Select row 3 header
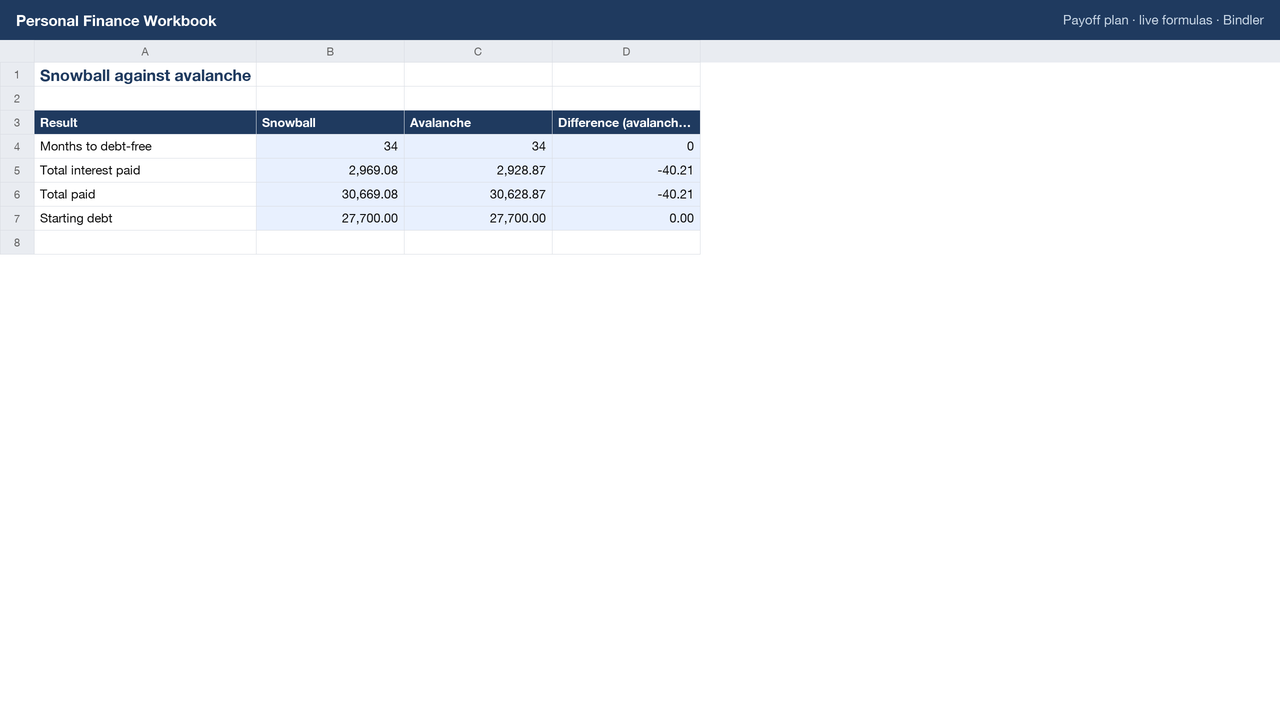Image resolution: width=1280 pixels, height=720 pixels. [17, 123]
